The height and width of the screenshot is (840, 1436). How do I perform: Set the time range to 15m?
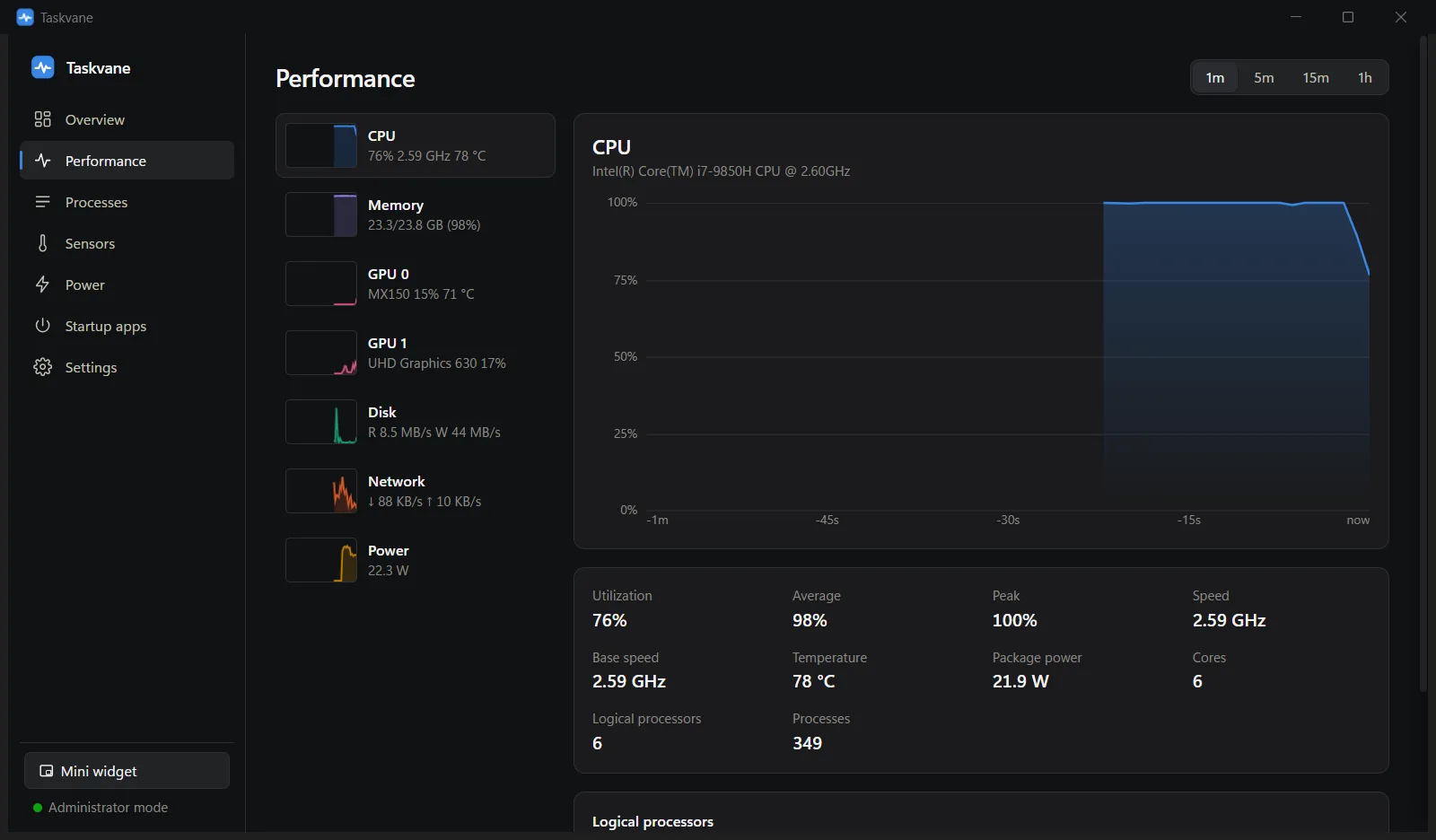click(1316, 77)
